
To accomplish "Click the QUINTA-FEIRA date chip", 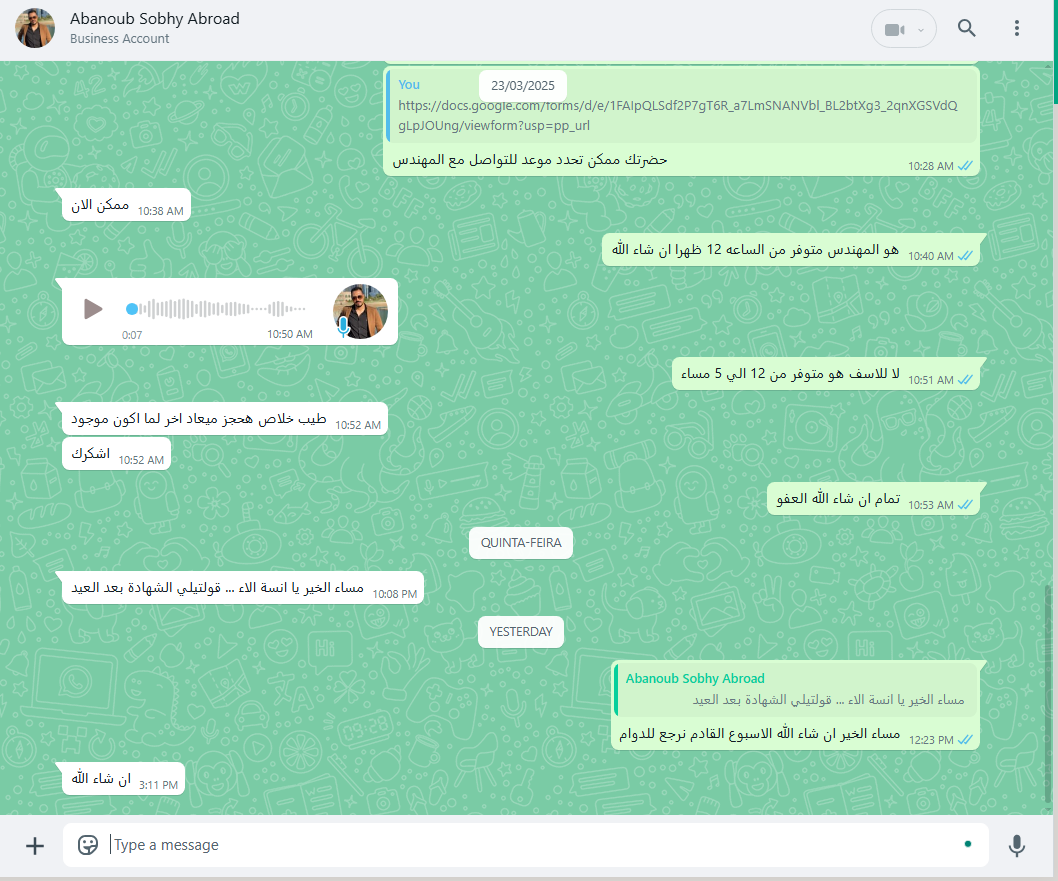I will (x=521, y=543).
